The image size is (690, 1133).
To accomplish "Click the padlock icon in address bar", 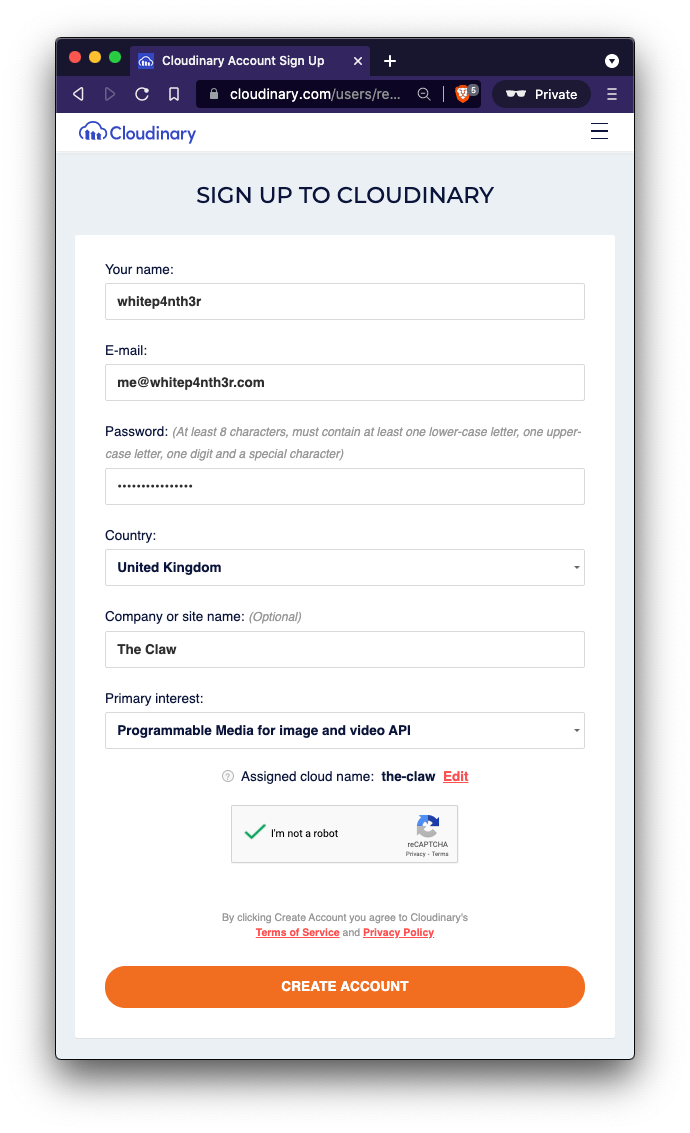I will (213, 93).
